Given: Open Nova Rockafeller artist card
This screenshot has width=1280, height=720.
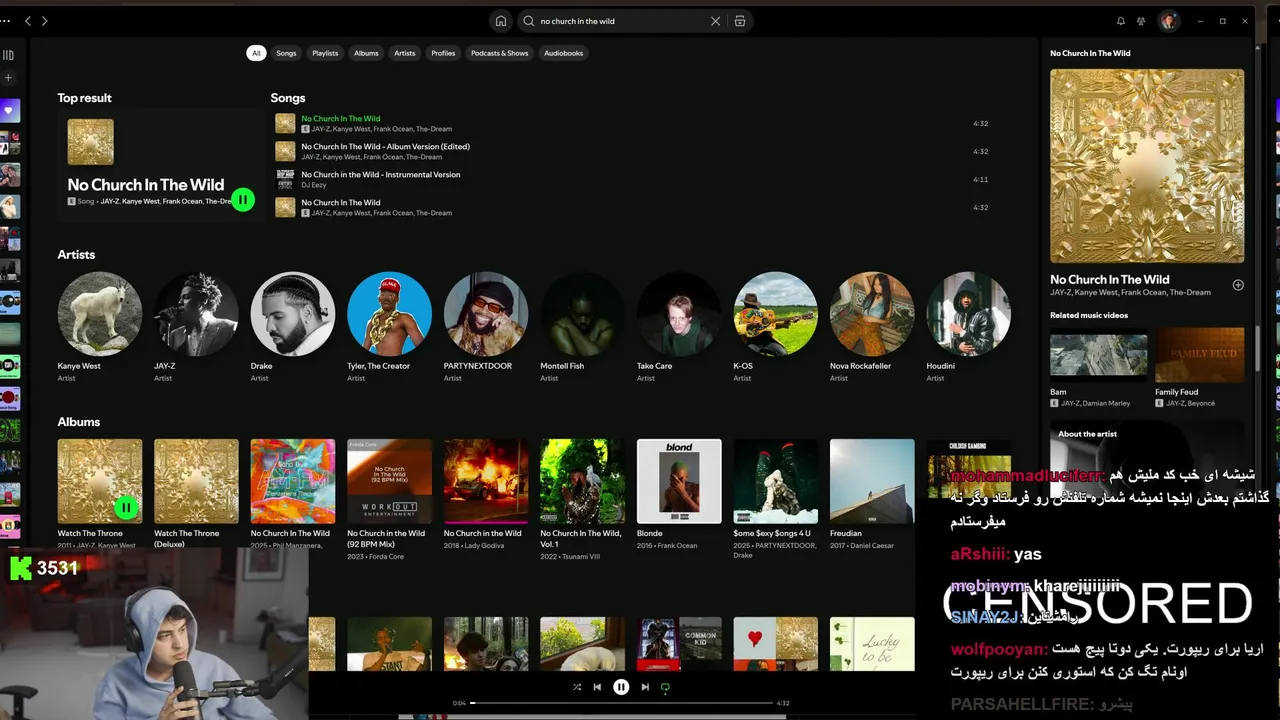Looking at the screenshot, I should coord(872,326).
